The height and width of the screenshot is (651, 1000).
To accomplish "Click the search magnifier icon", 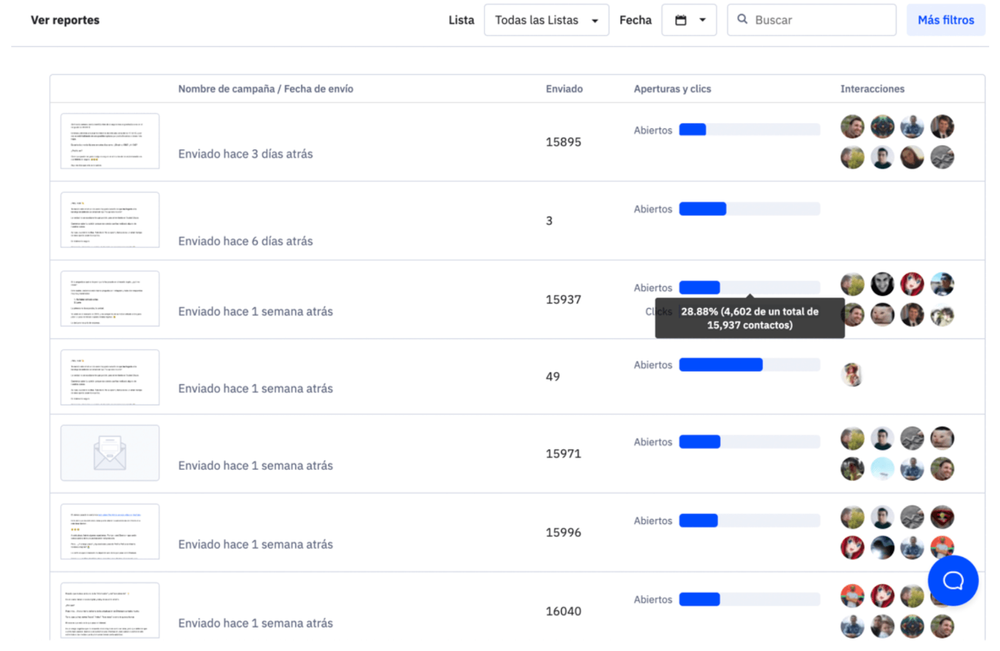I will 742,20.
